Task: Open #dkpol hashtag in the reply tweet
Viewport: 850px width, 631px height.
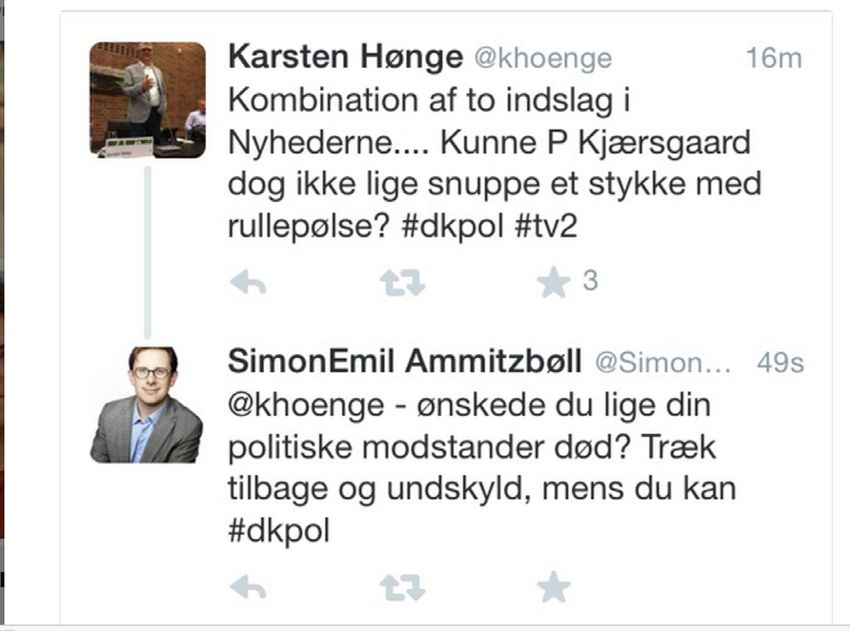Action: pyautogui.click(x=279, y=531)
